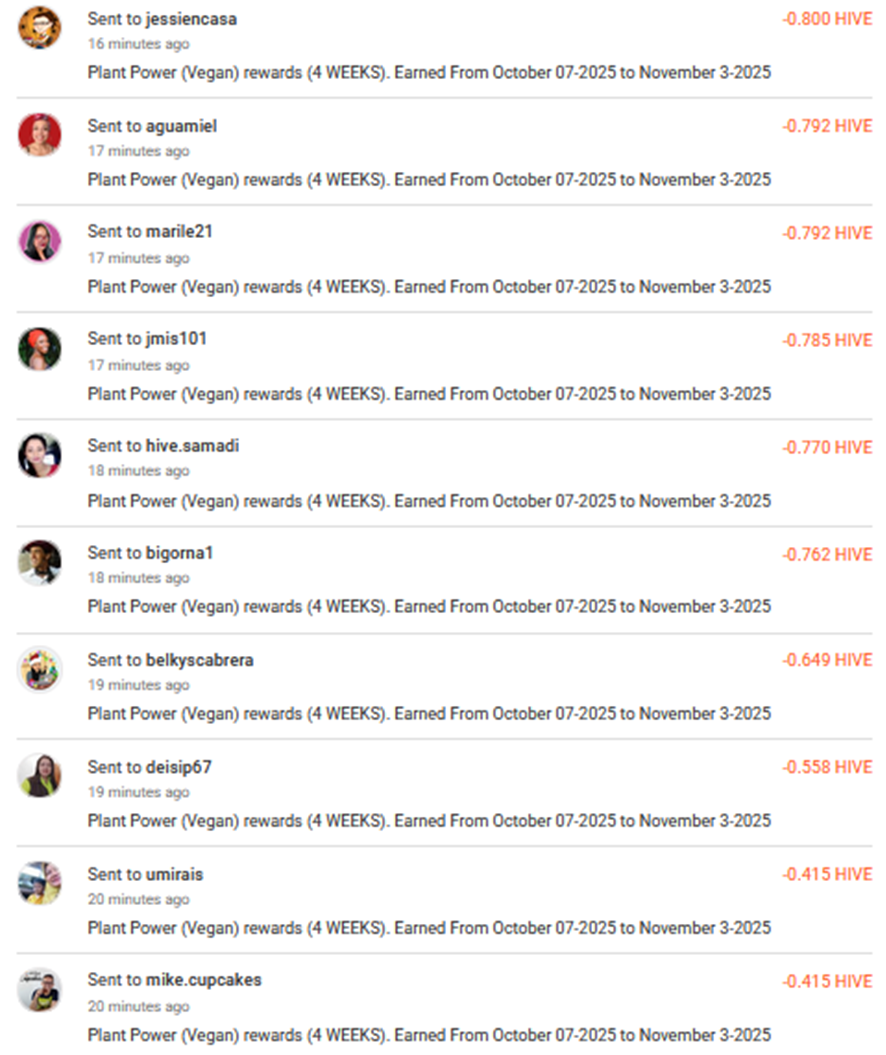Screen dimensions: 886x1055
Task: Open the belkyscabrera account link
Action: [x=199, y=660]
